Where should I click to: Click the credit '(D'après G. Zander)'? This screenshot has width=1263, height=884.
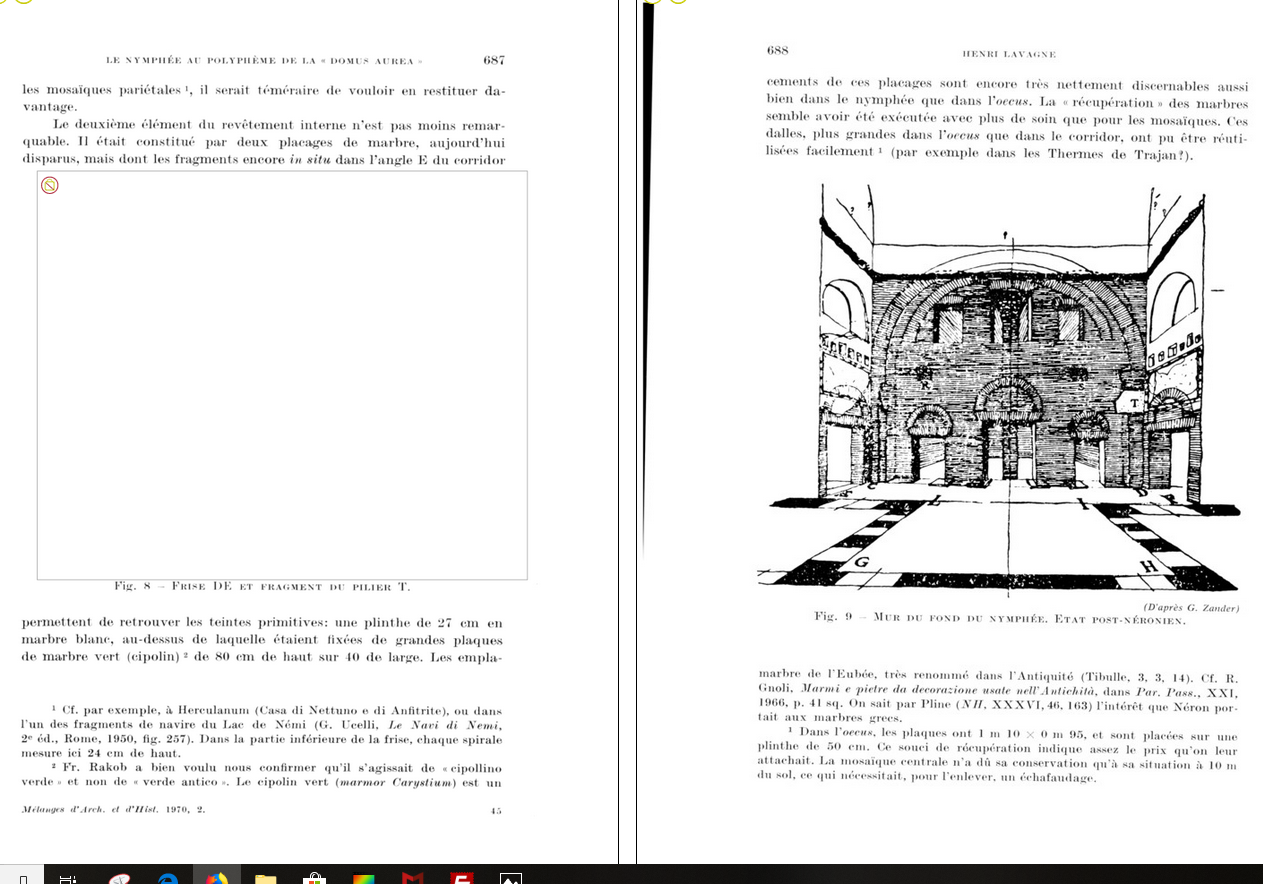[x=1191, y=608]
